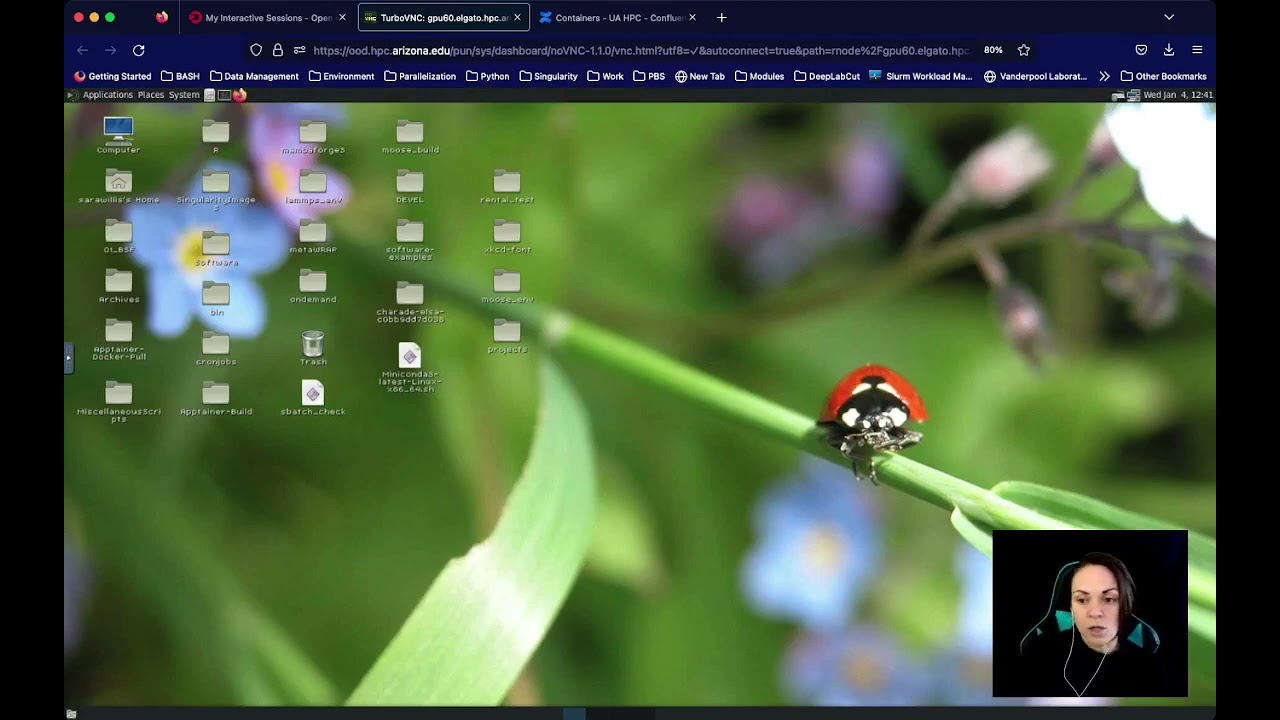
Task: Open the Applications menu in VNC panel
Action: (x=107, y=95)
